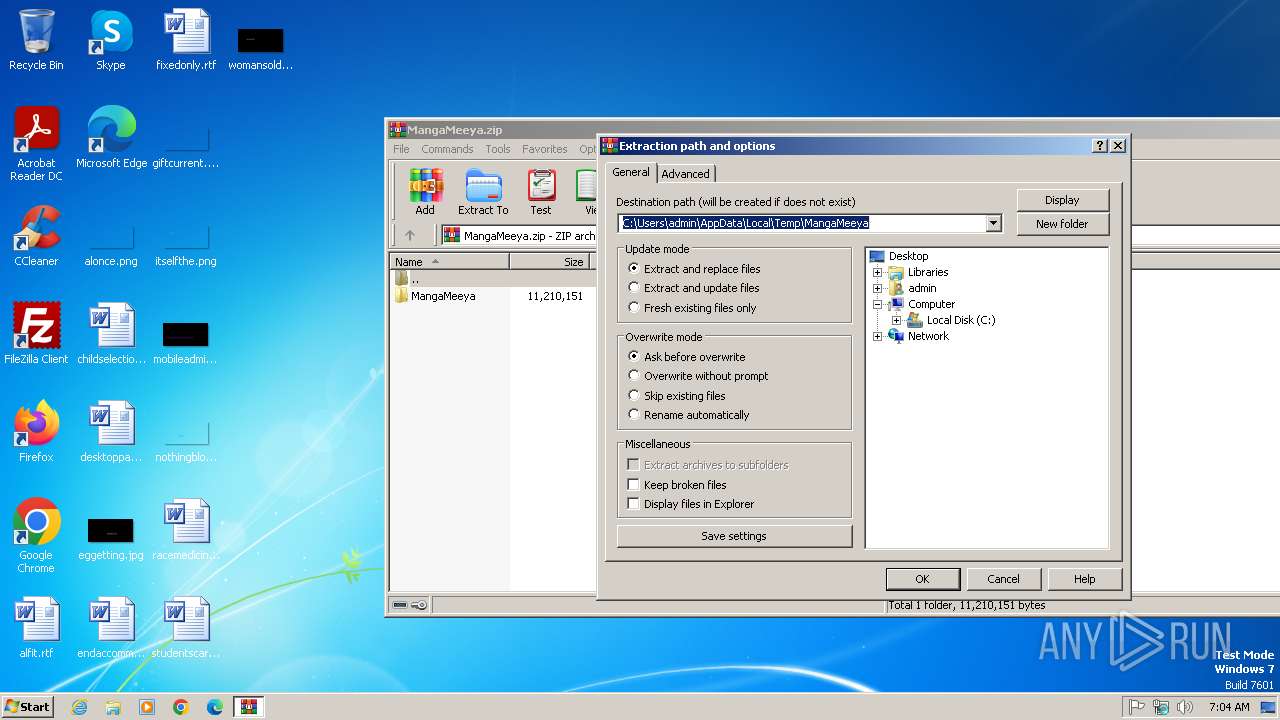This screenshot has width=1280, height=720.
Task: Open the destination path dropdown arrow
Action: [x=993, y=224]
